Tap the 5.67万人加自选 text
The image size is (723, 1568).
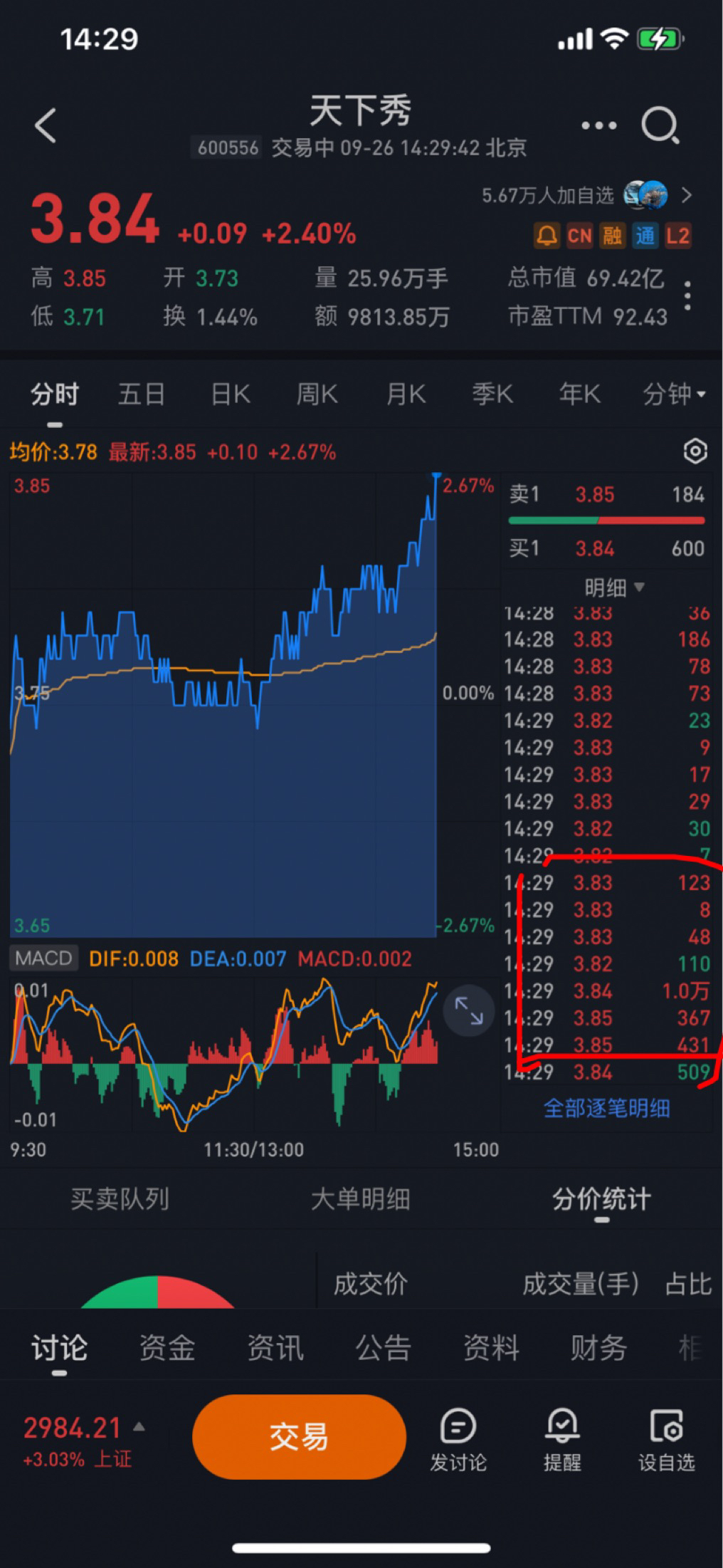click(547, 195)
